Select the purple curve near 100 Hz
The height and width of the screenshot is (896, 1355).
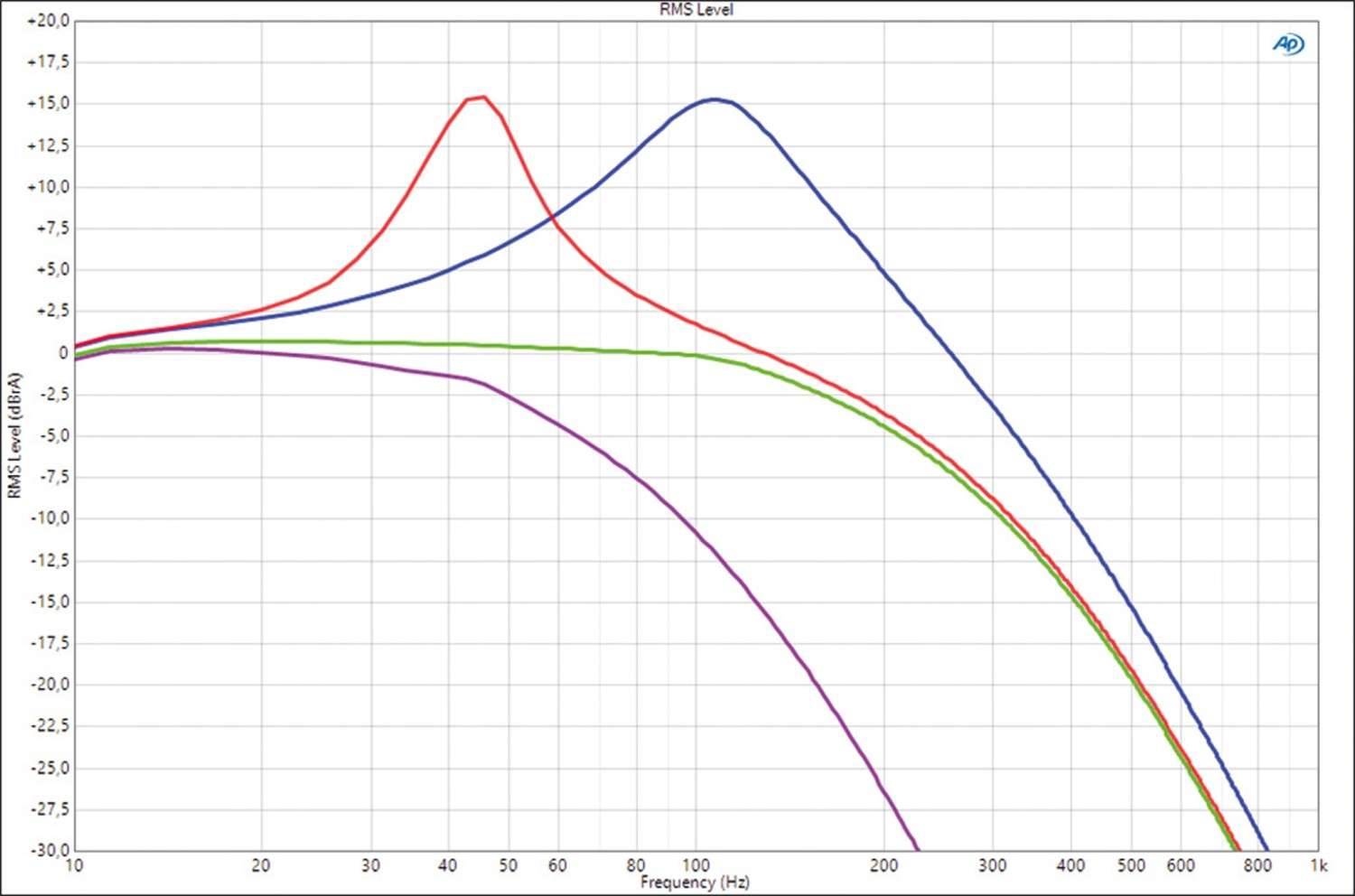coord(696,533)
